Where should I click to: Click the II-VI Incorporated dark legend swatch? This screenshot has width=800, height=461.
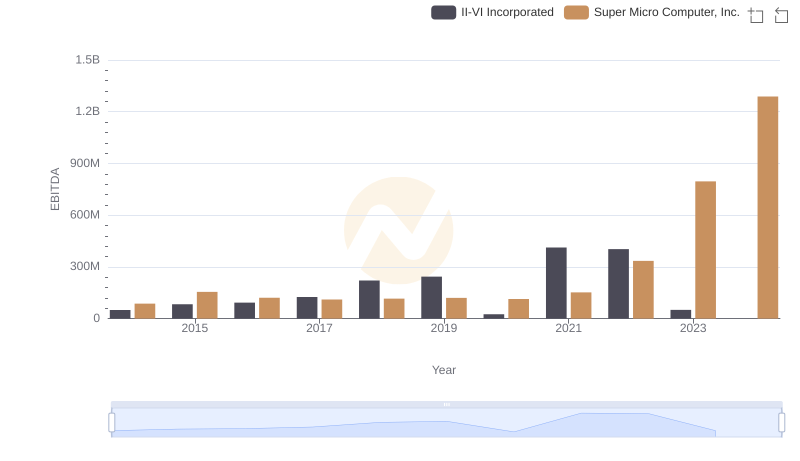443,12
